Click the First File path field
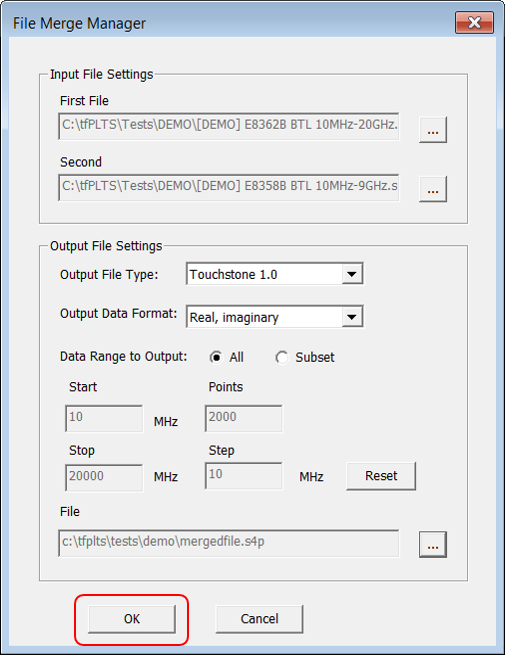This screenshot has height=655, width=505. tap(228, 126)
